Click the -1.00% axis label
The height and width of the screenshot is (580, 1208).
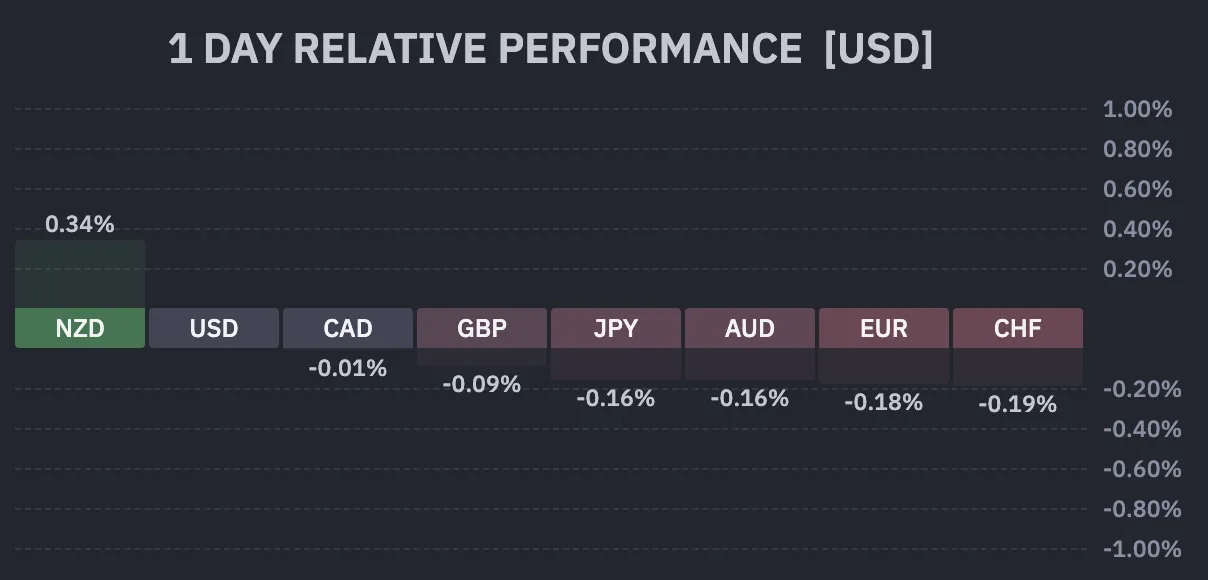tap(1141, 549)
